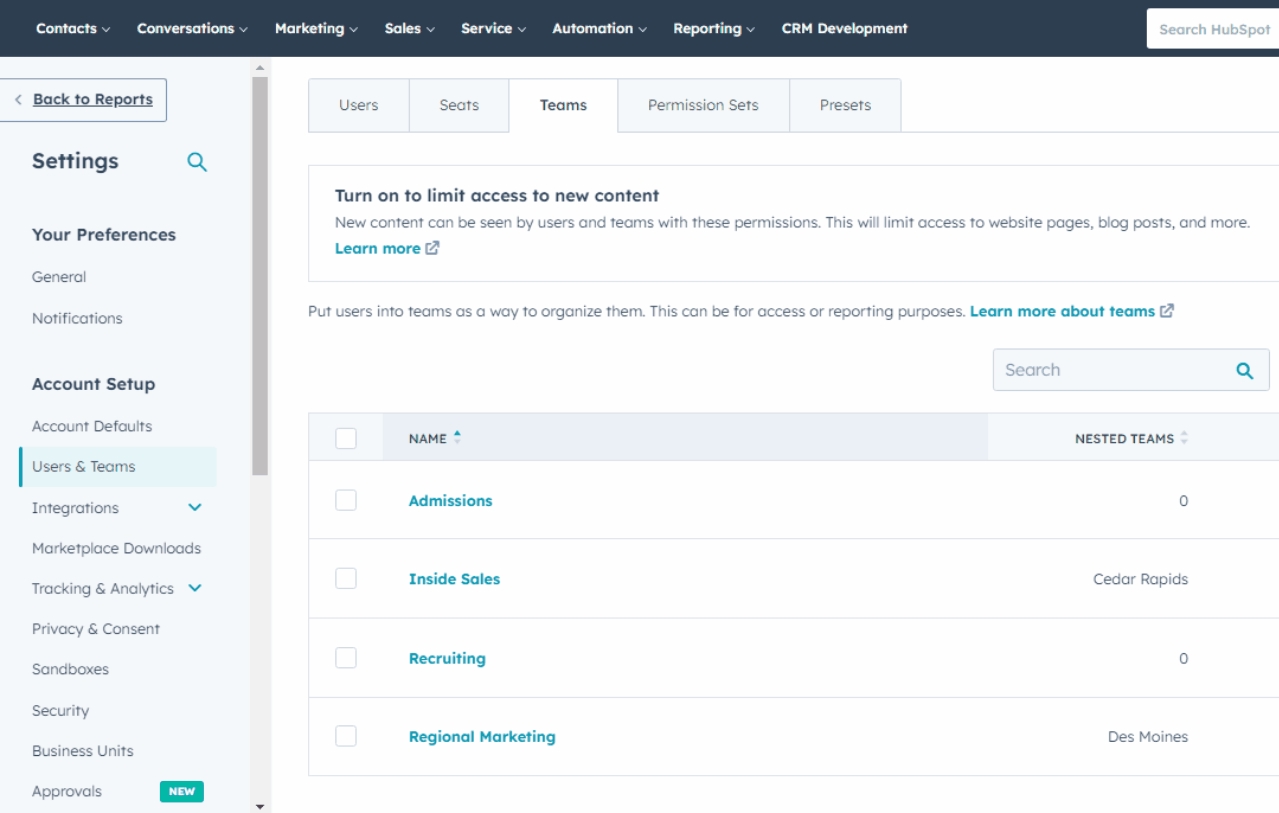Click the back chevron beside Back to Reports

tap(18, 100)
